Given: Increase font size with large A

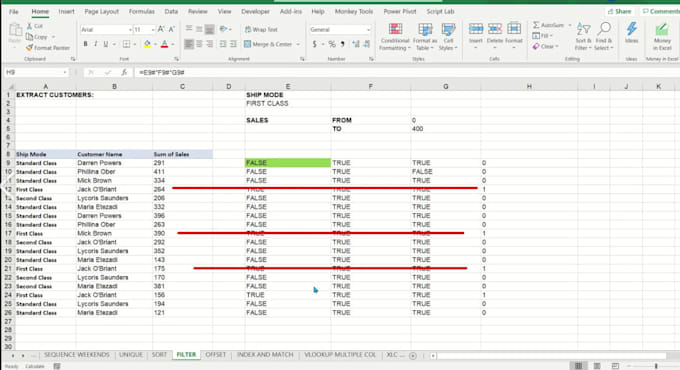Looking at the screenshot, I should point(161,29).
